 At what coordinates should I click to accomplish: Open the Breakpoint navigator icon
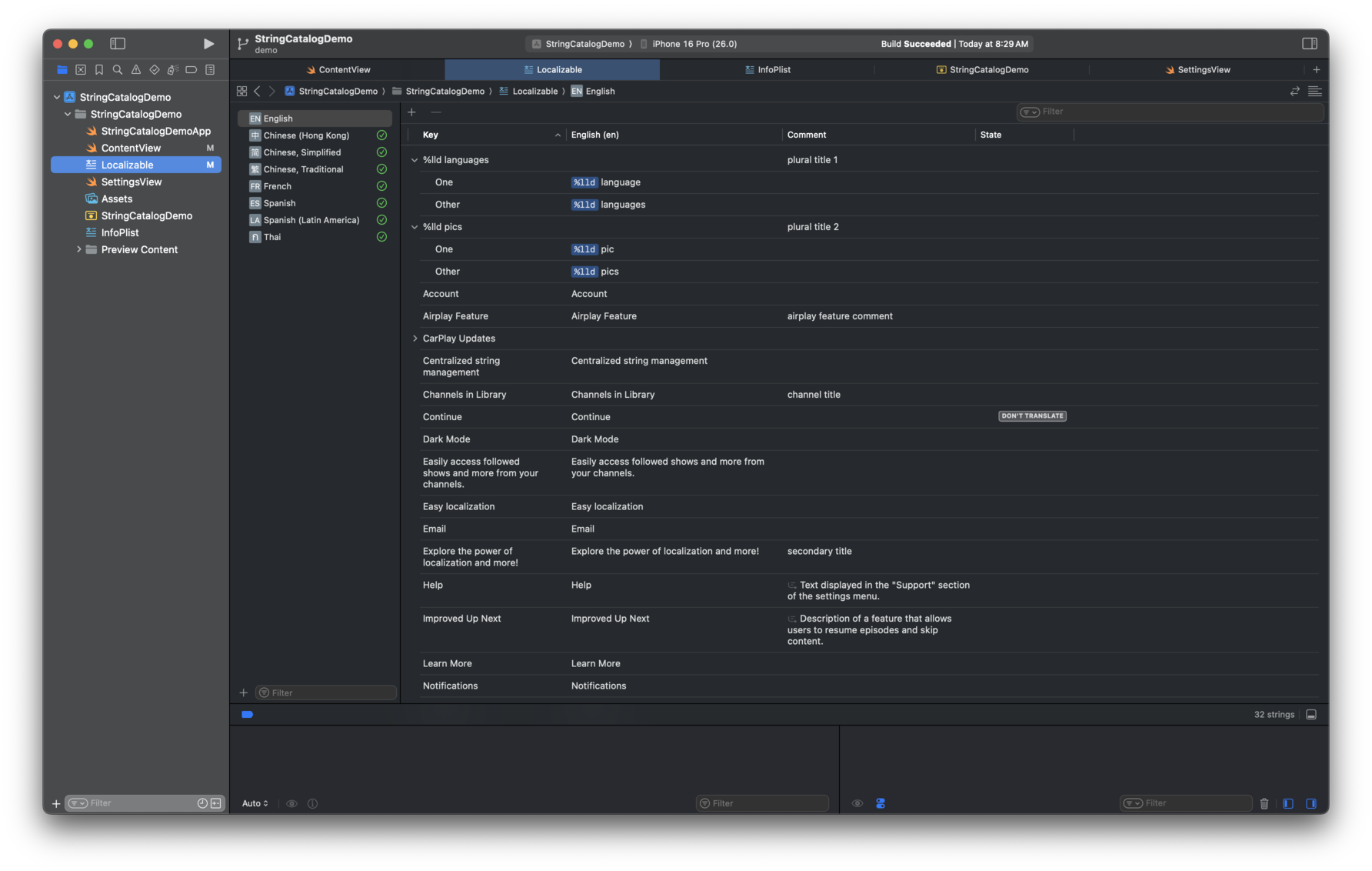coord(191,70)
